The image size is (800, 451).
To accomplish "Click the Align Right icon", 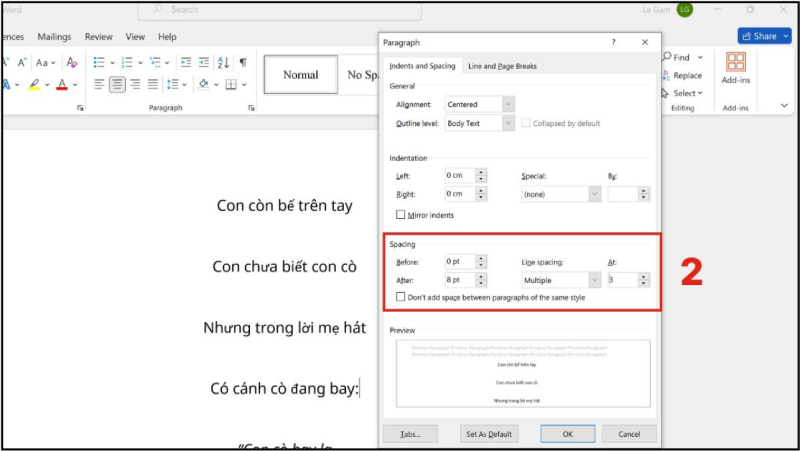I will (135, 84).
